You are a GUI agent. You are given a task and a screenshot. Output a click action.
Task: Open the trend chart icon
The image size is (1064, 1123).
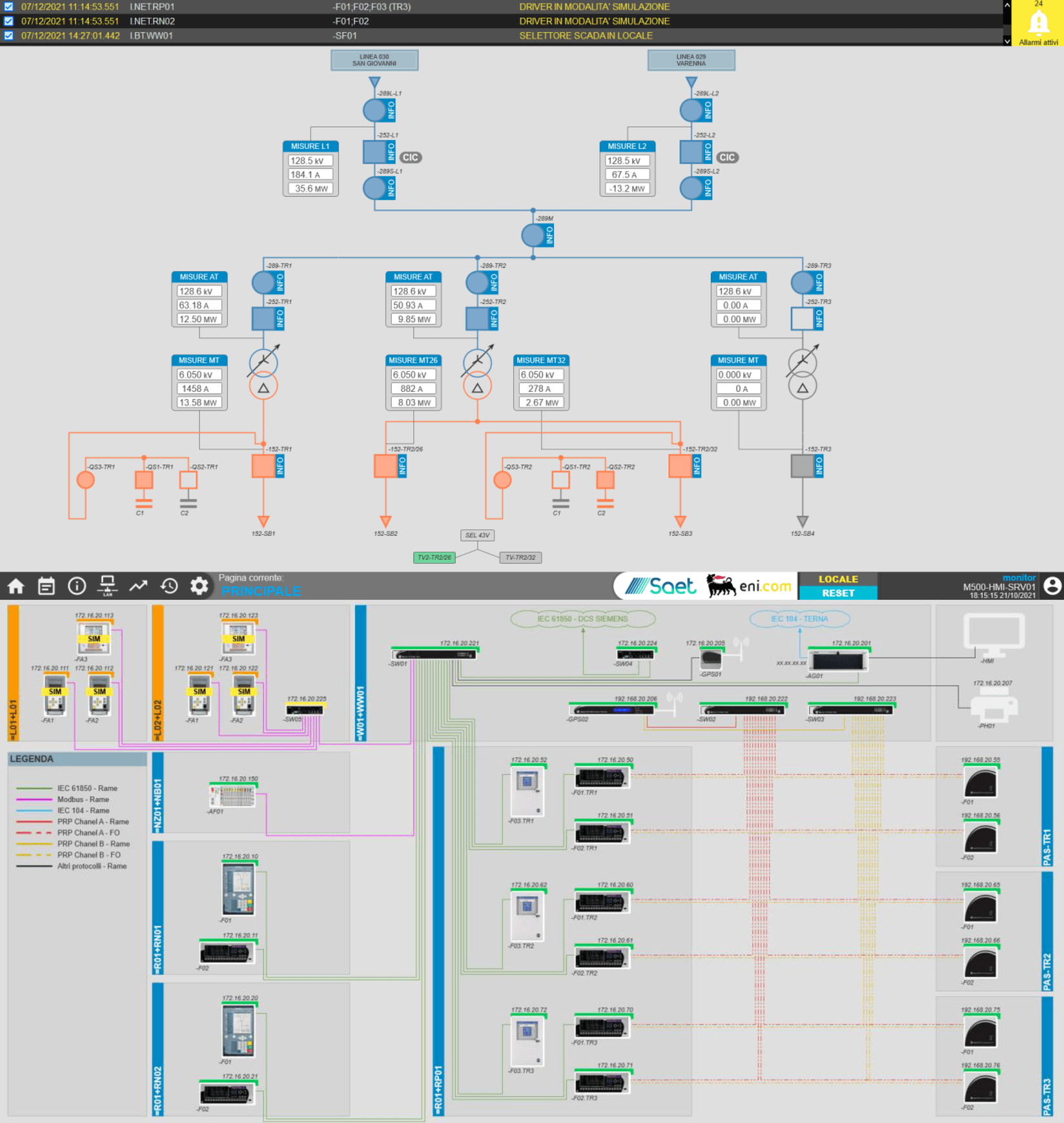point(138,586)
